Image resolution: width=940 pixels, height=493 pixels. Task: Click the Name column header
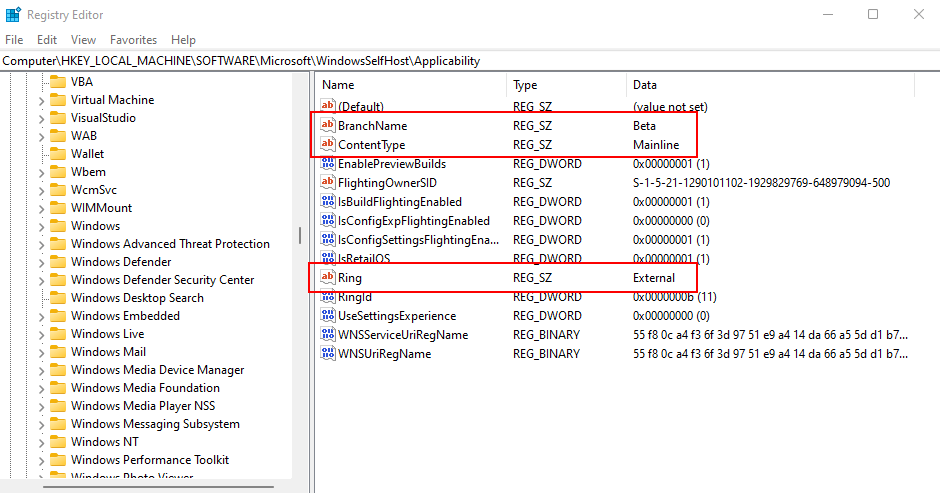pos(411,85)
